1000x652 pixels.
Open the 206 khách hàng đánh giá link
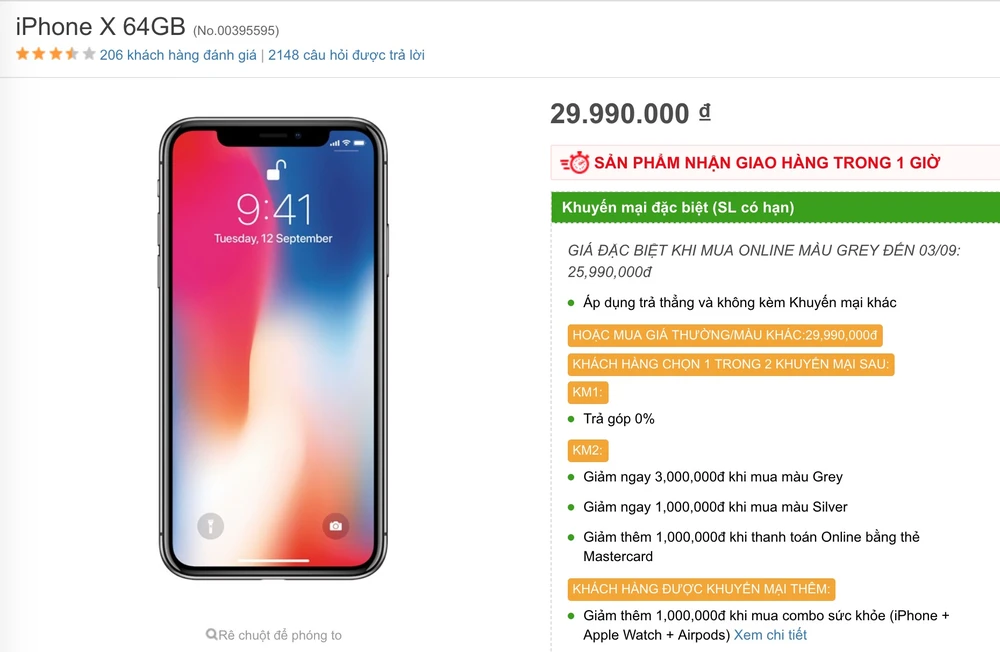coord(178,55)
